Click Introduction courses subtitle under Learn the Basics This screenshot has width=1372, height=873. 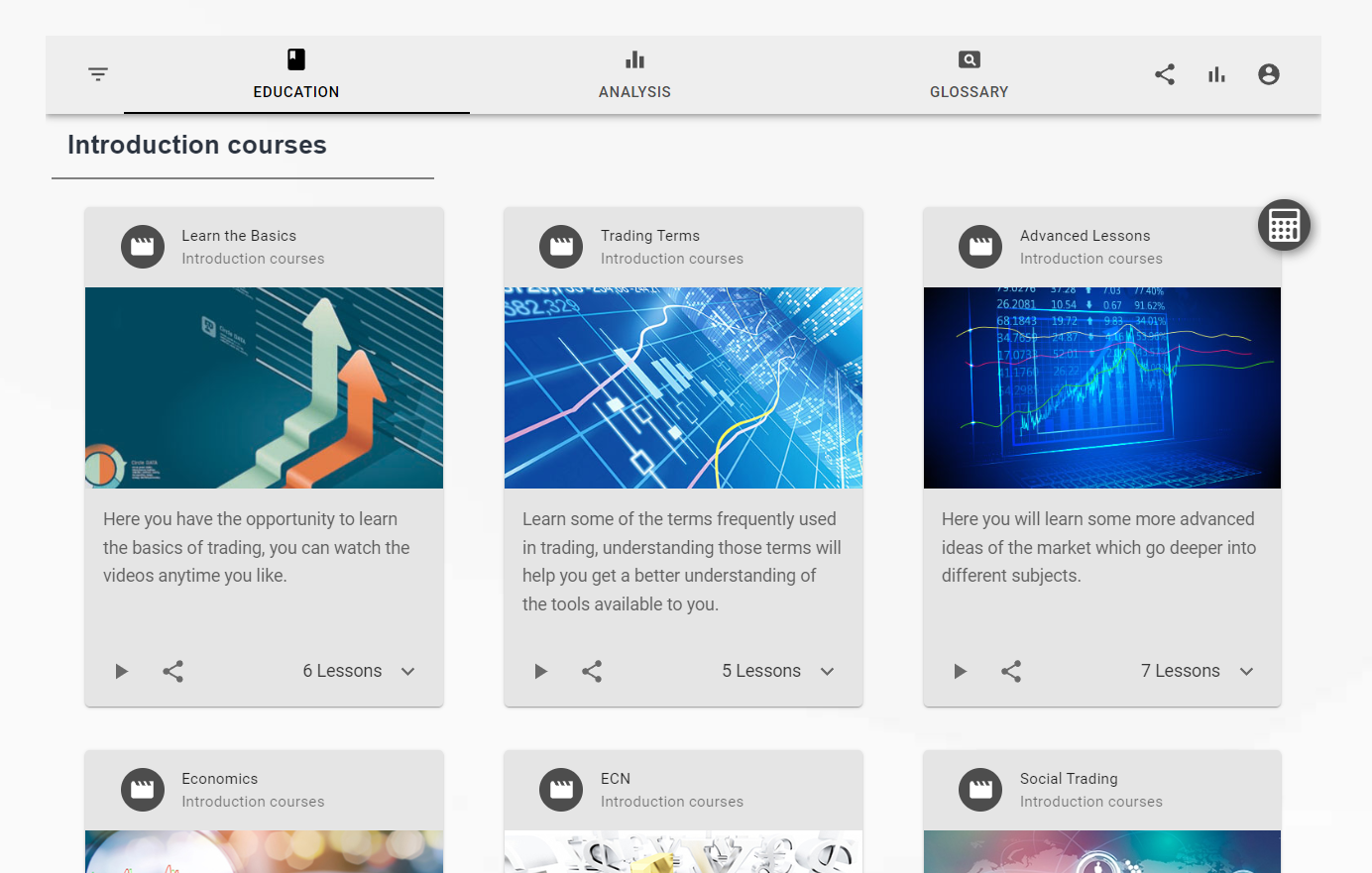click(x=253, y=259)
